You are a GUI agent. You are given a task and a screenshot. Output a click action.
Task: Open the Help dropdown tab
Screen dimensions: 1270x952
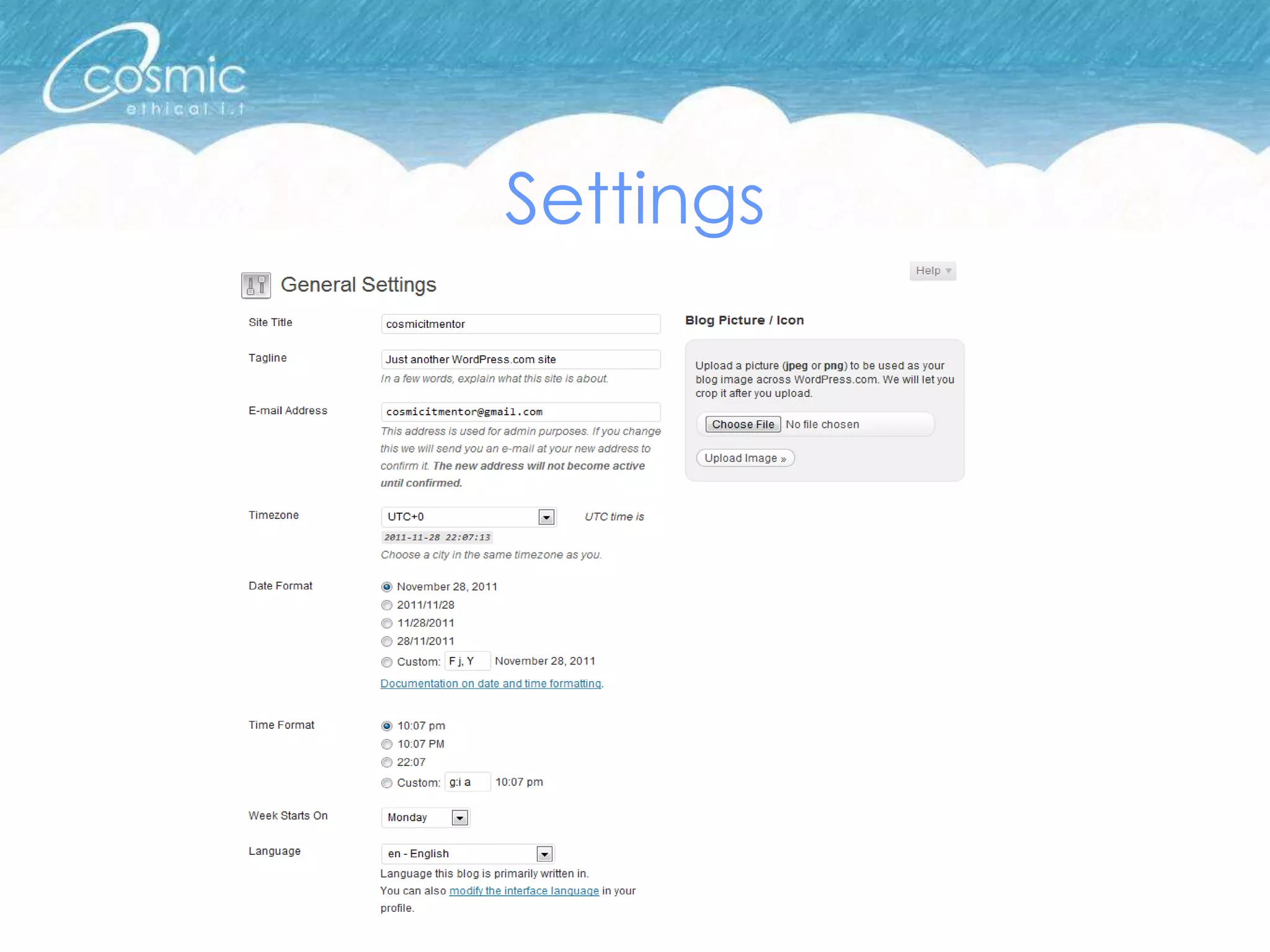932,271
